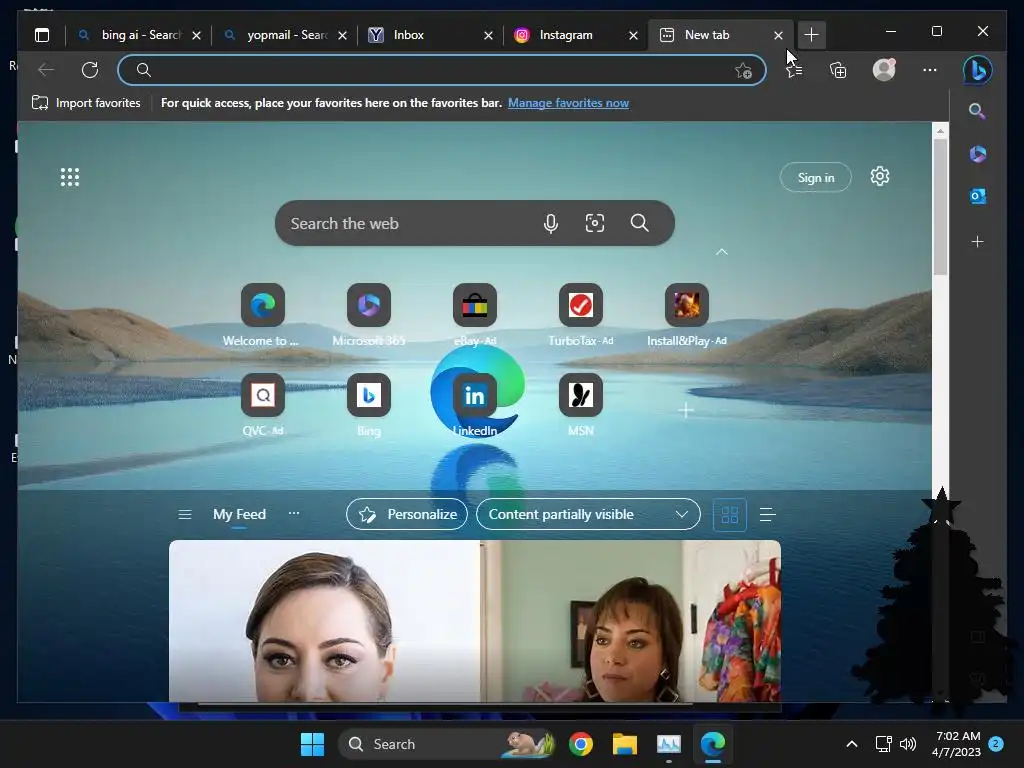Open the clock showing 7:02 AM
The image size is (1024, 768).
click(957, 744)
